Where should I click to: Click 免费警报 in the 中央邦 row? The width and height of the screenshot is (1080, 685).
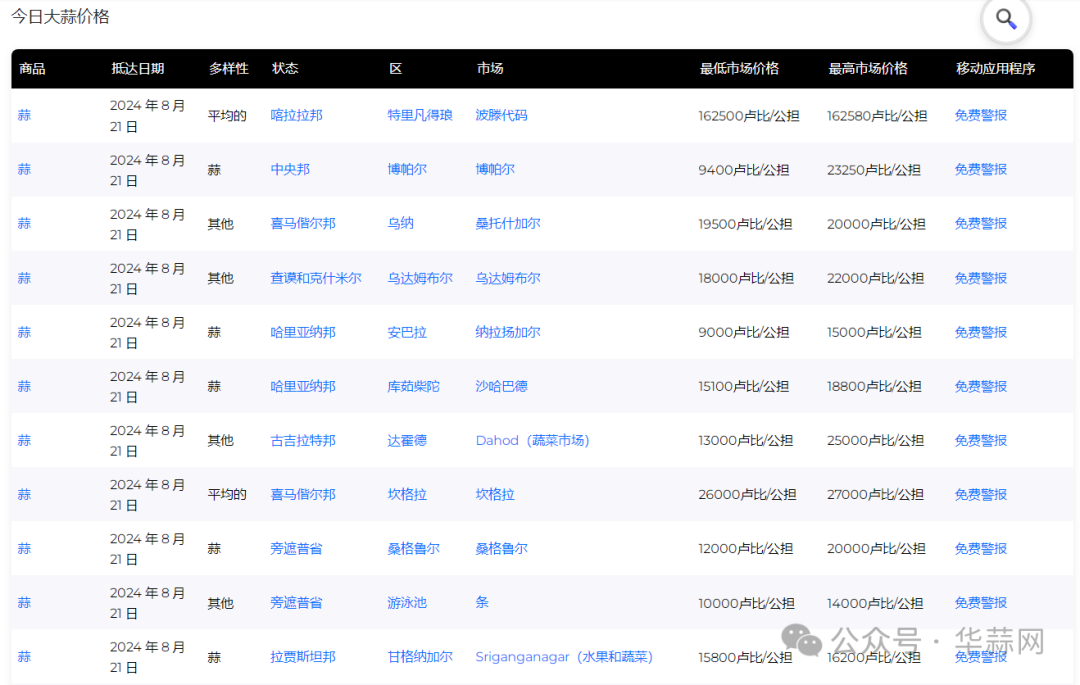(x=981, y=169)
